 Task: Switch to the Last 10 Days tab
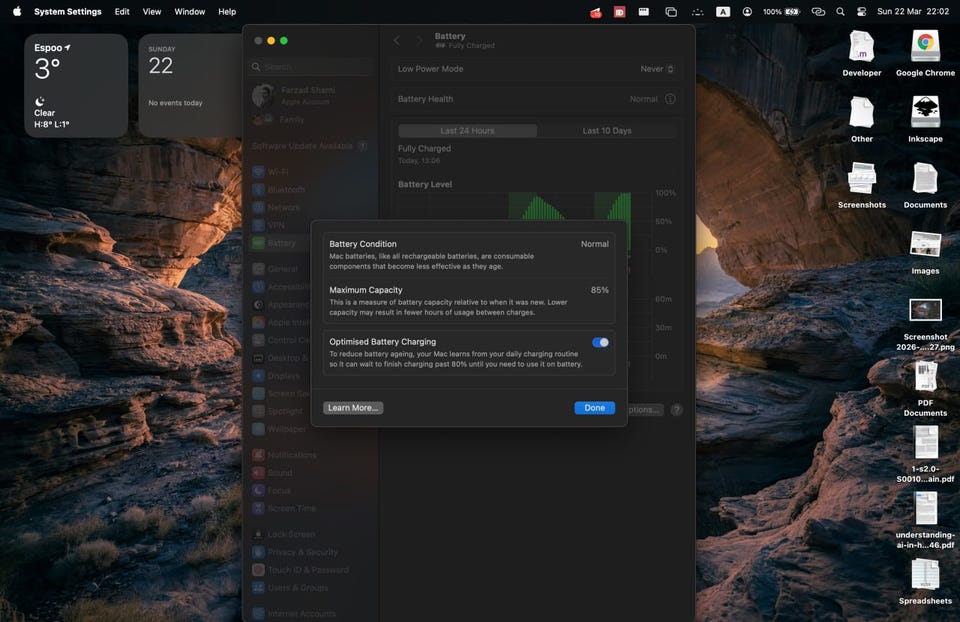(607, 131)
